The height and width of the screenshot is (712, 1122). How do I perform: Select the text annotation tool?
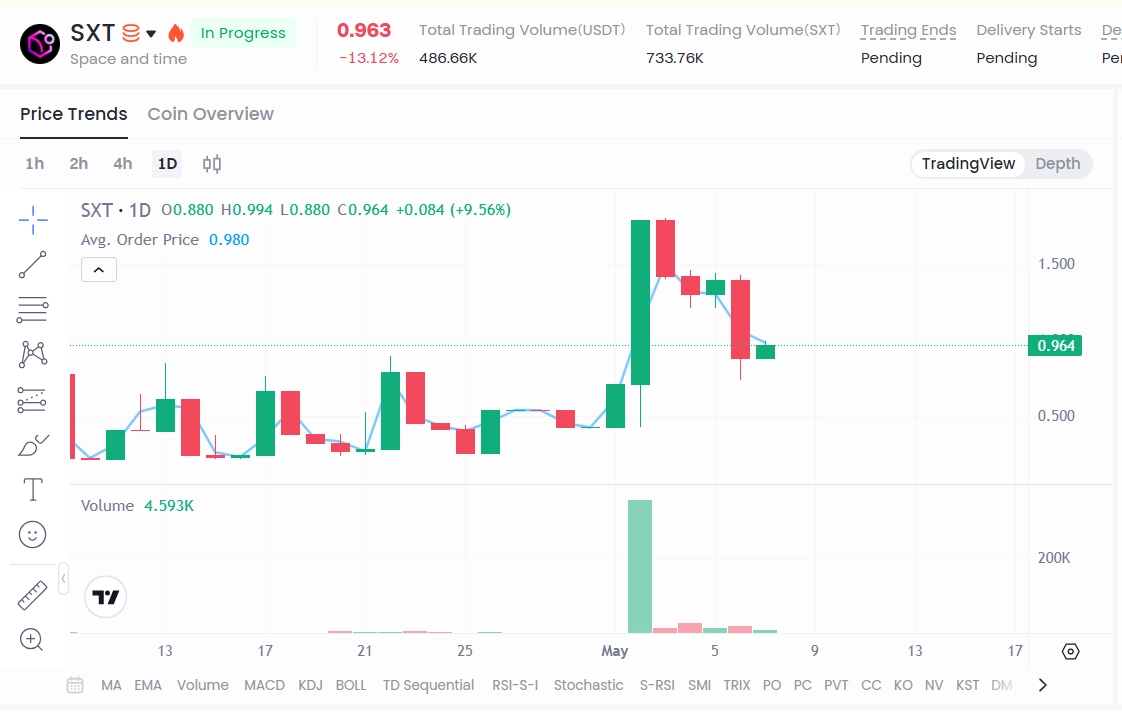[x=33, y=490]
